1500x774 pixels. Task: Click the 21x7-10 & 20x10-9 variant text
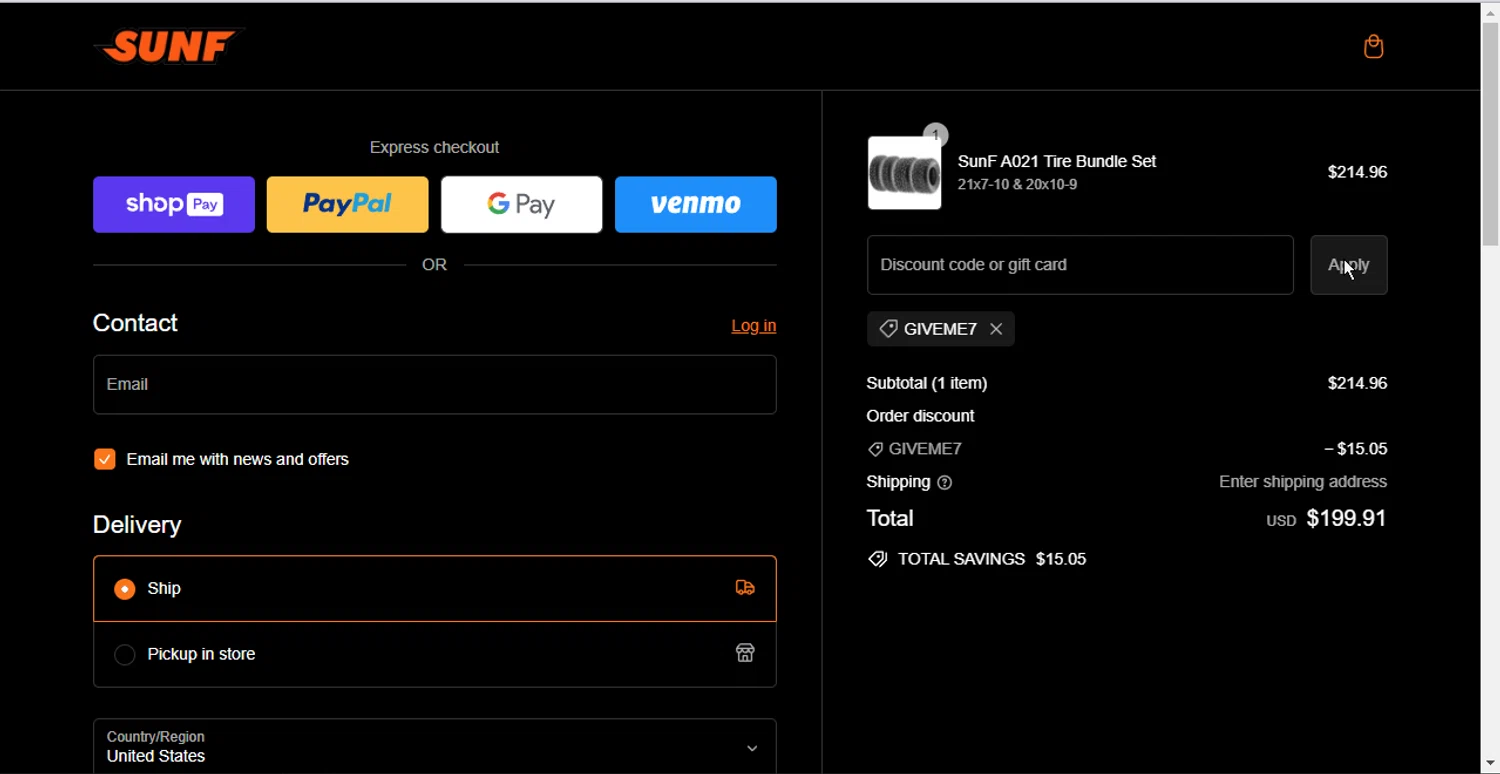point(1017,185)
